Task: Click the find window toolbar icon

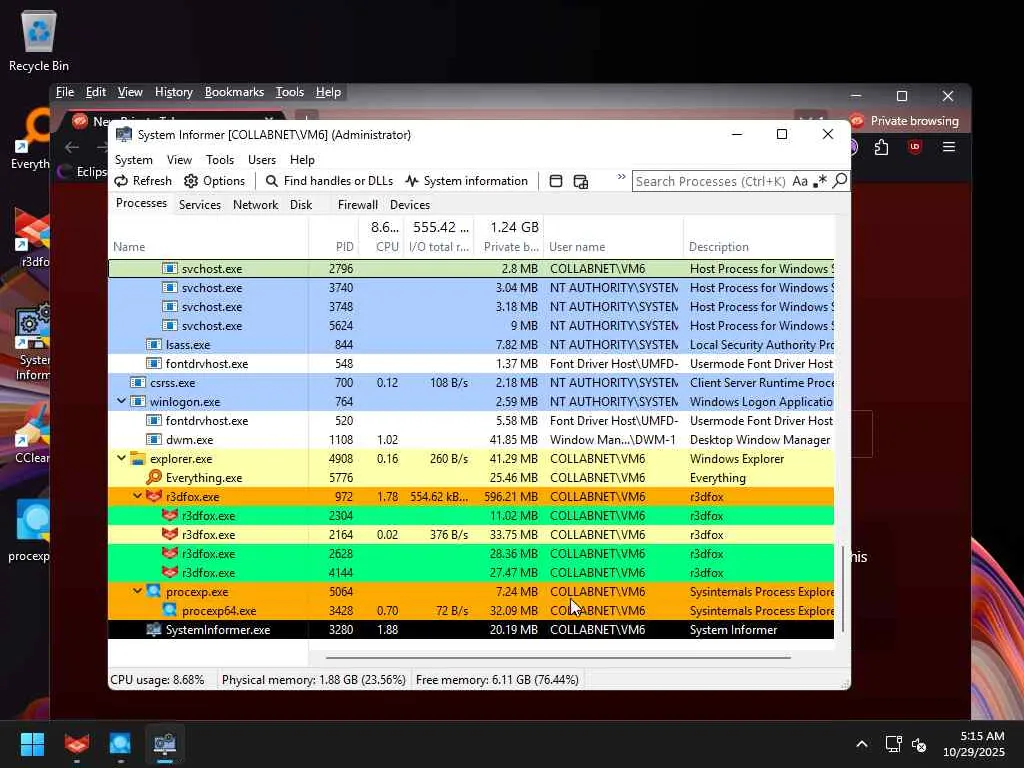Action: 556,181
